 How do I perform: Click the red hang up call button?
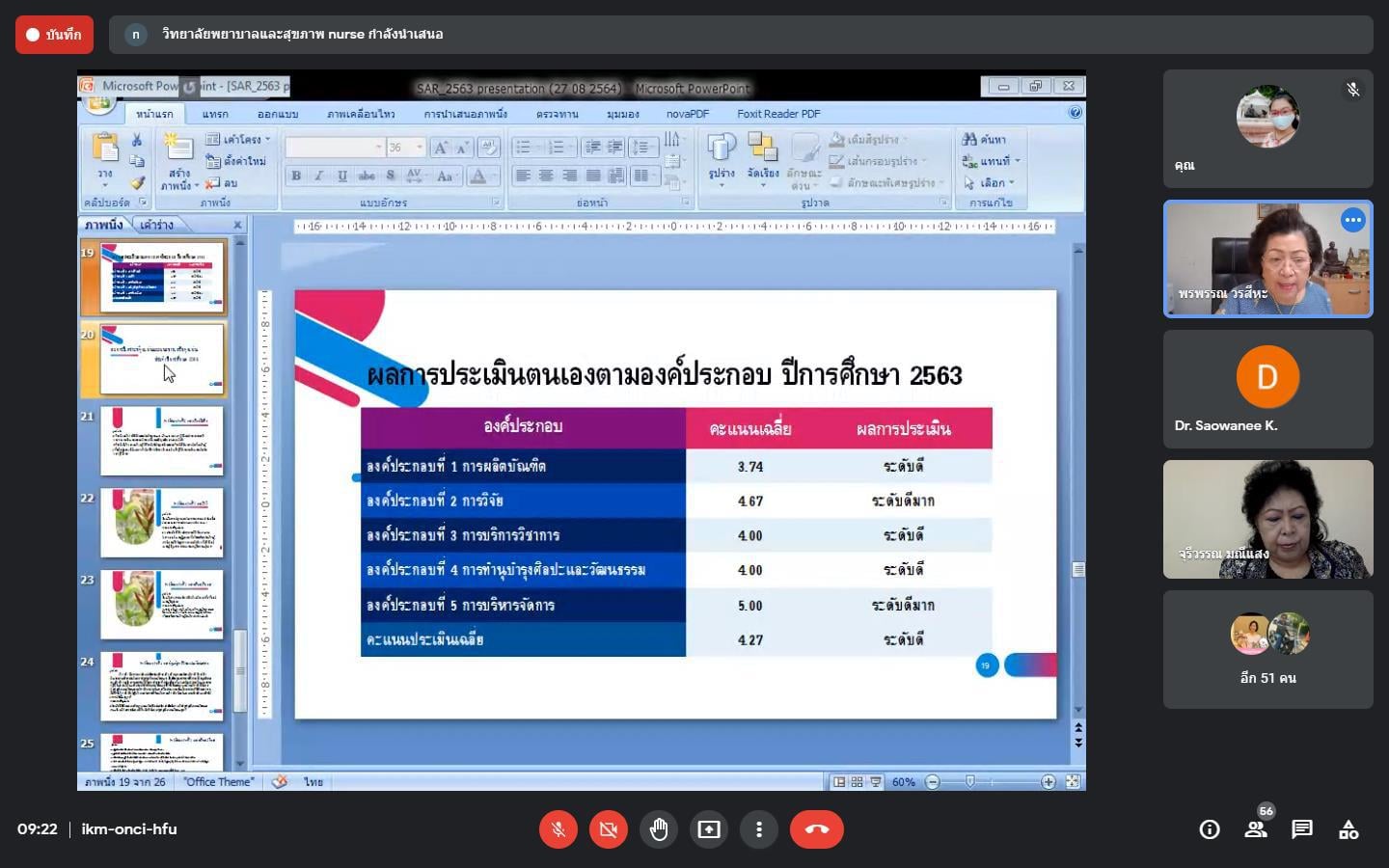pos(816,829)
